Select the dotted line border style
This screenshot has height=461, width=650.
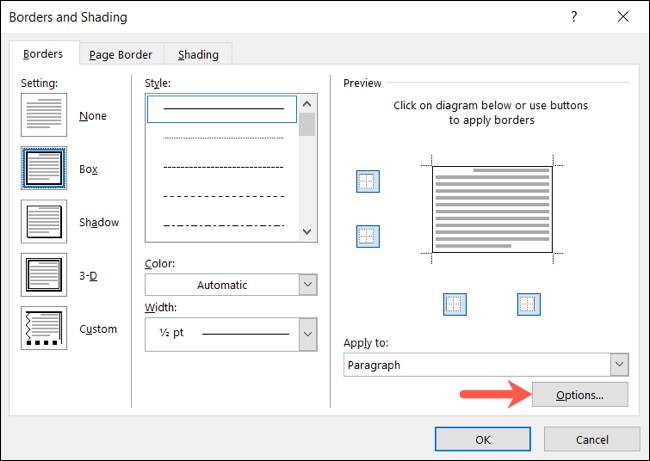pos(223,138)
